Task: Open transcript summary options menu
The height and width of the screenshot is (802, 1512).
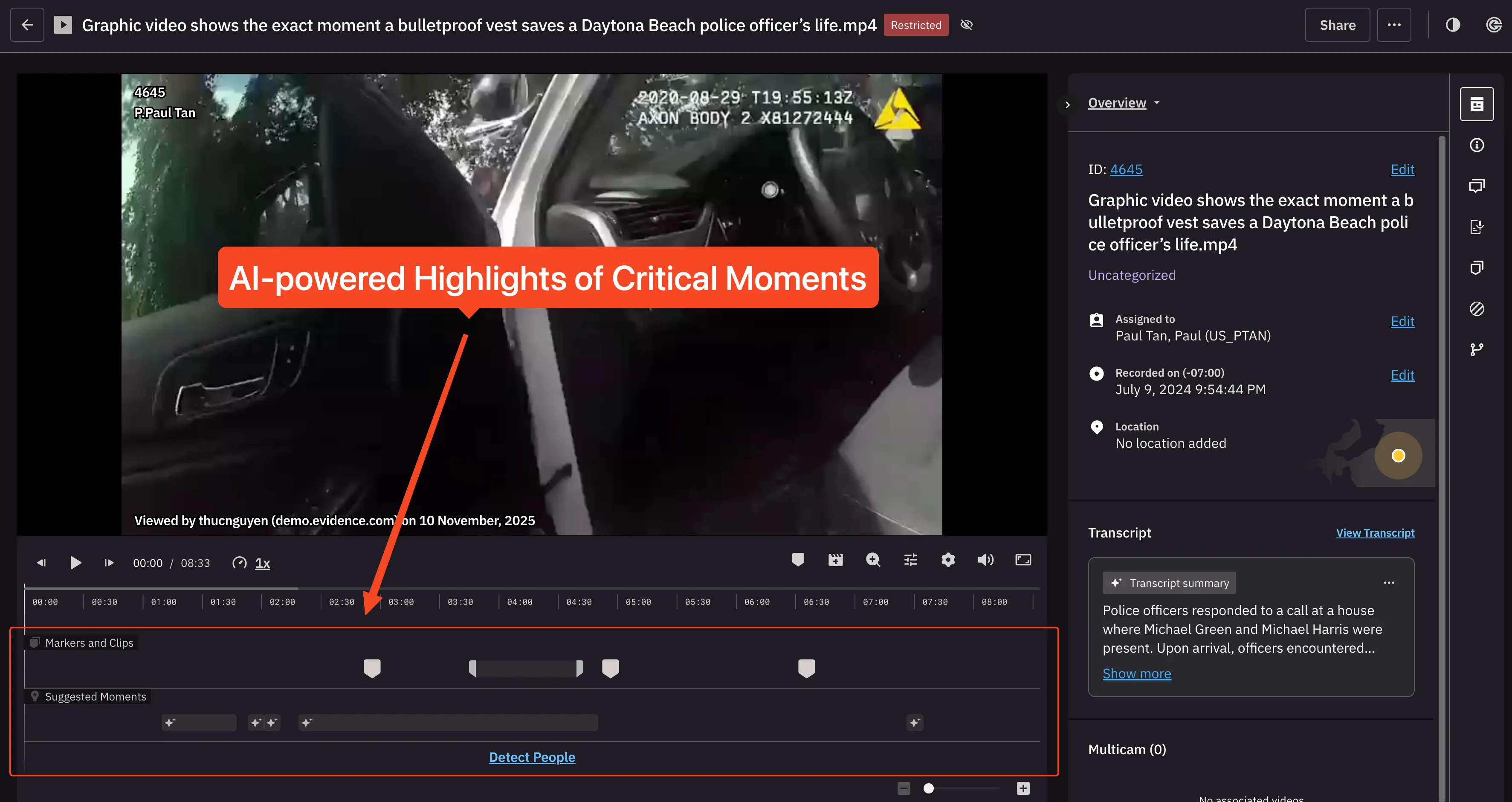Action: click(x=1389, y=582)
